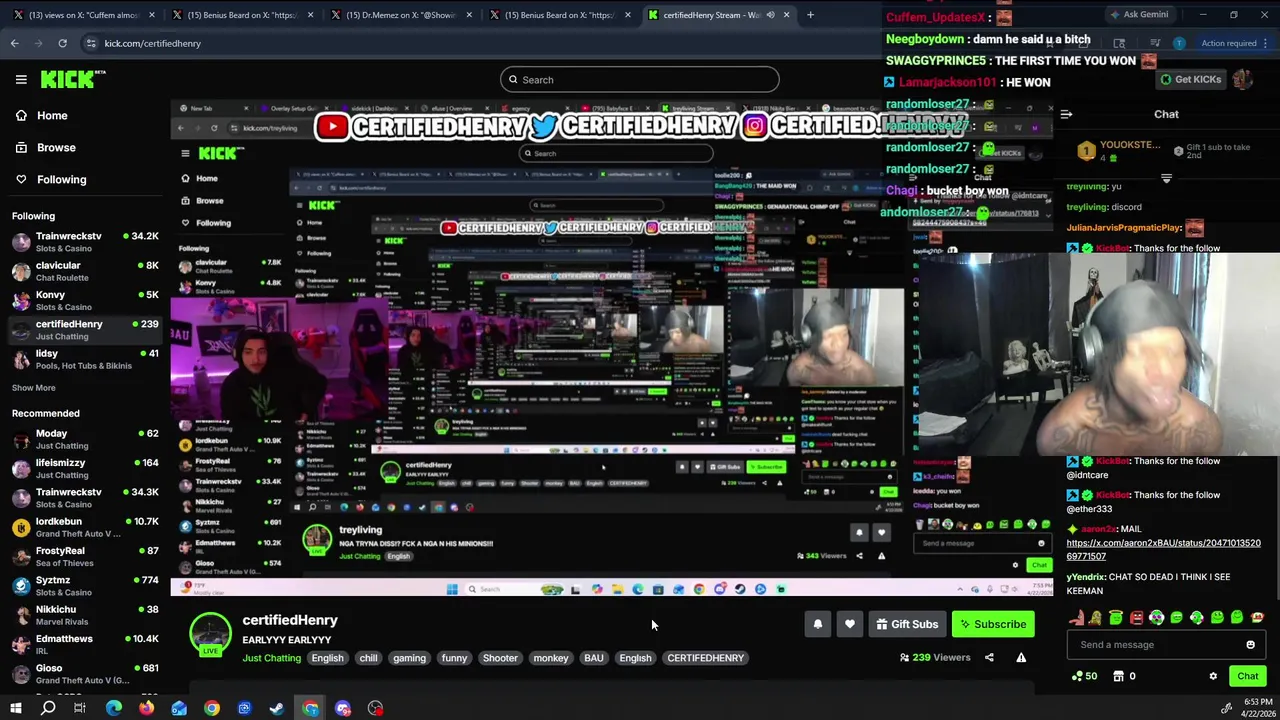Click the address bar showing kick.com/certifiedhenry
1280x720 pixels.
coord(480,43)
